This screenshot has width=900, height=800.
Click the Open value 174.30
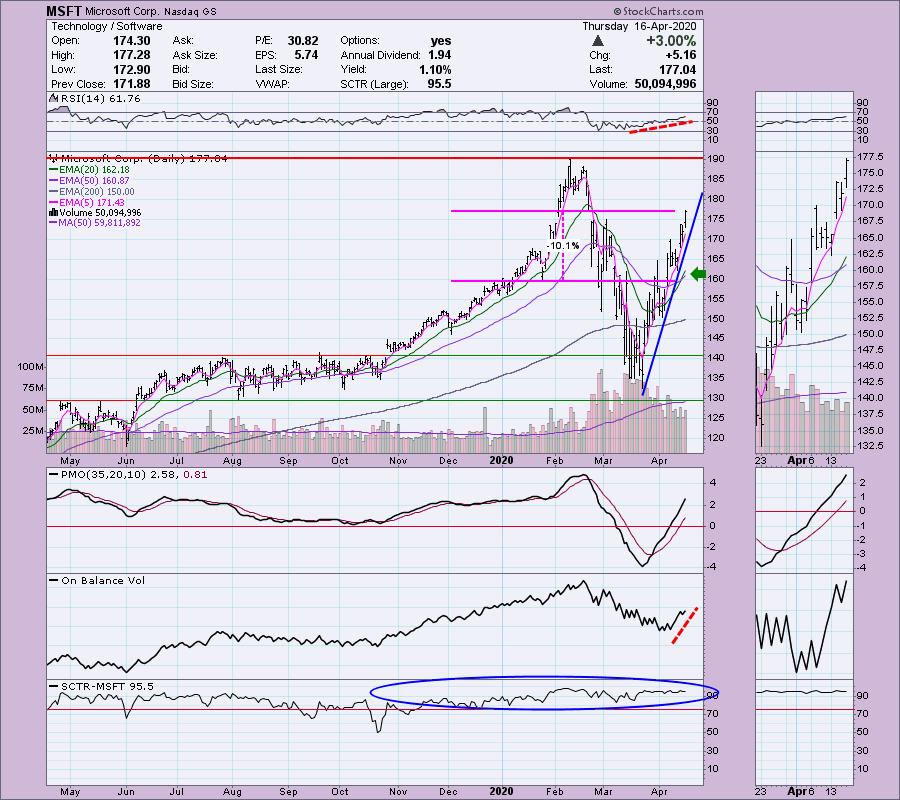[x=131, y=41]
